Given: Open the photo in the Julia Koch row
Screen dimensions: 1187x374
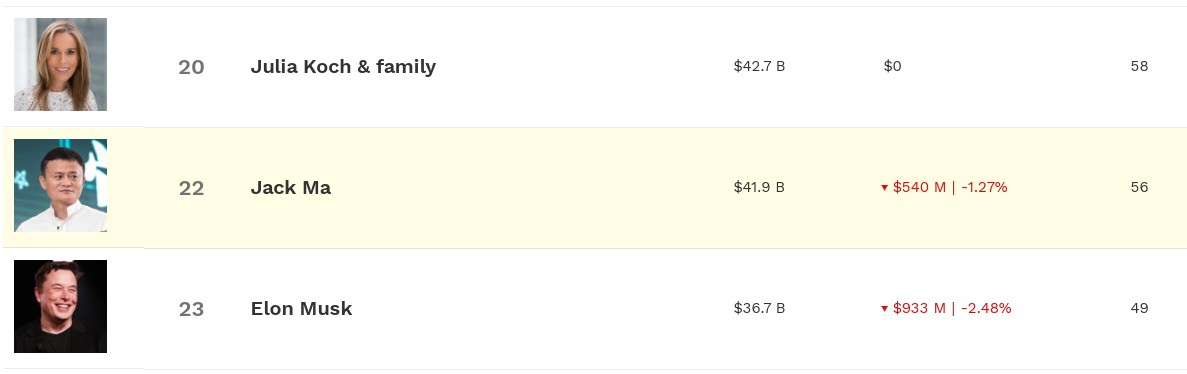Looking at the screenshot, I should 61,64.
